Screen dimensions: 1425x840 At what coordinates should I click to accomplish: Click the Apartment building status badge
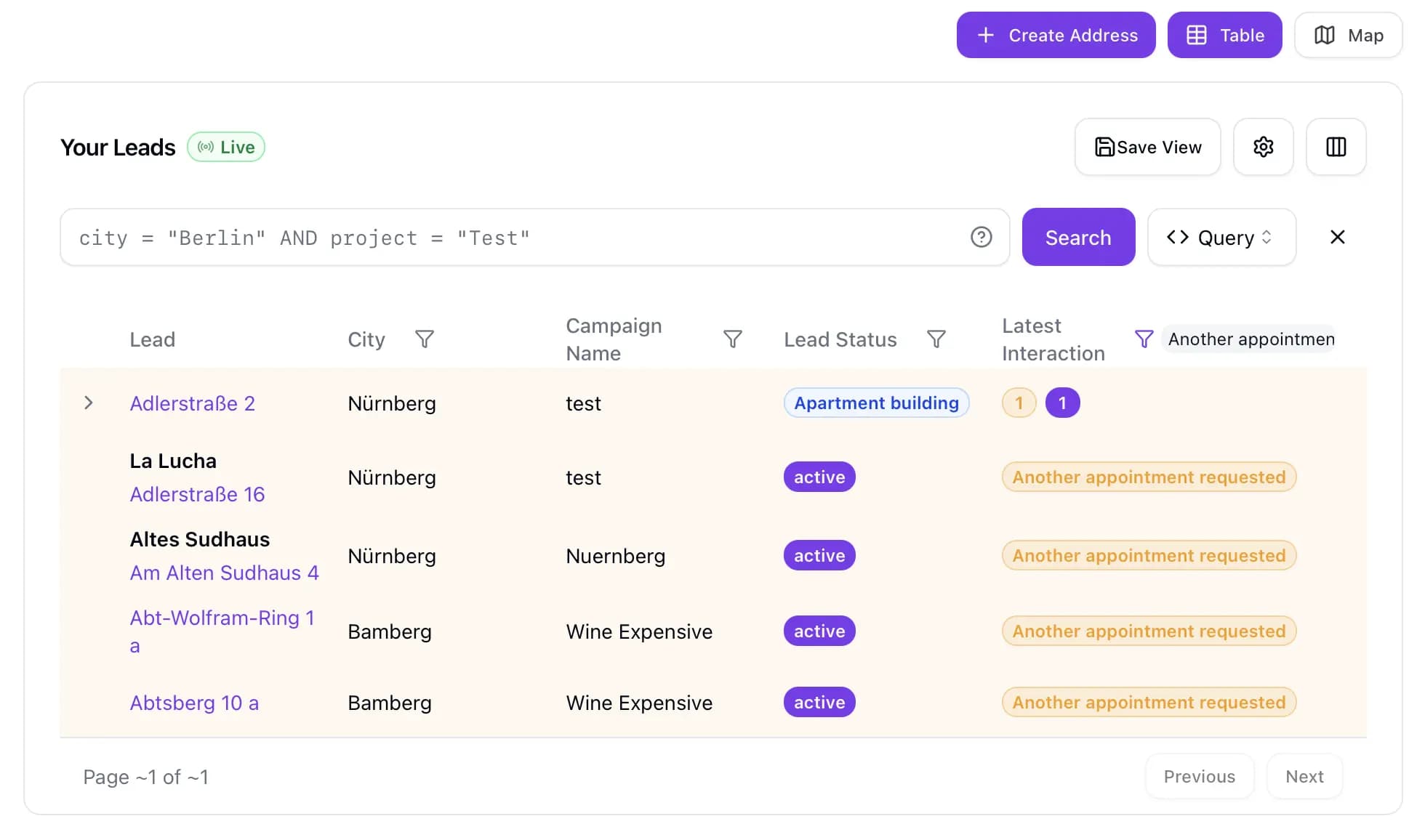(x=875, y=403)
